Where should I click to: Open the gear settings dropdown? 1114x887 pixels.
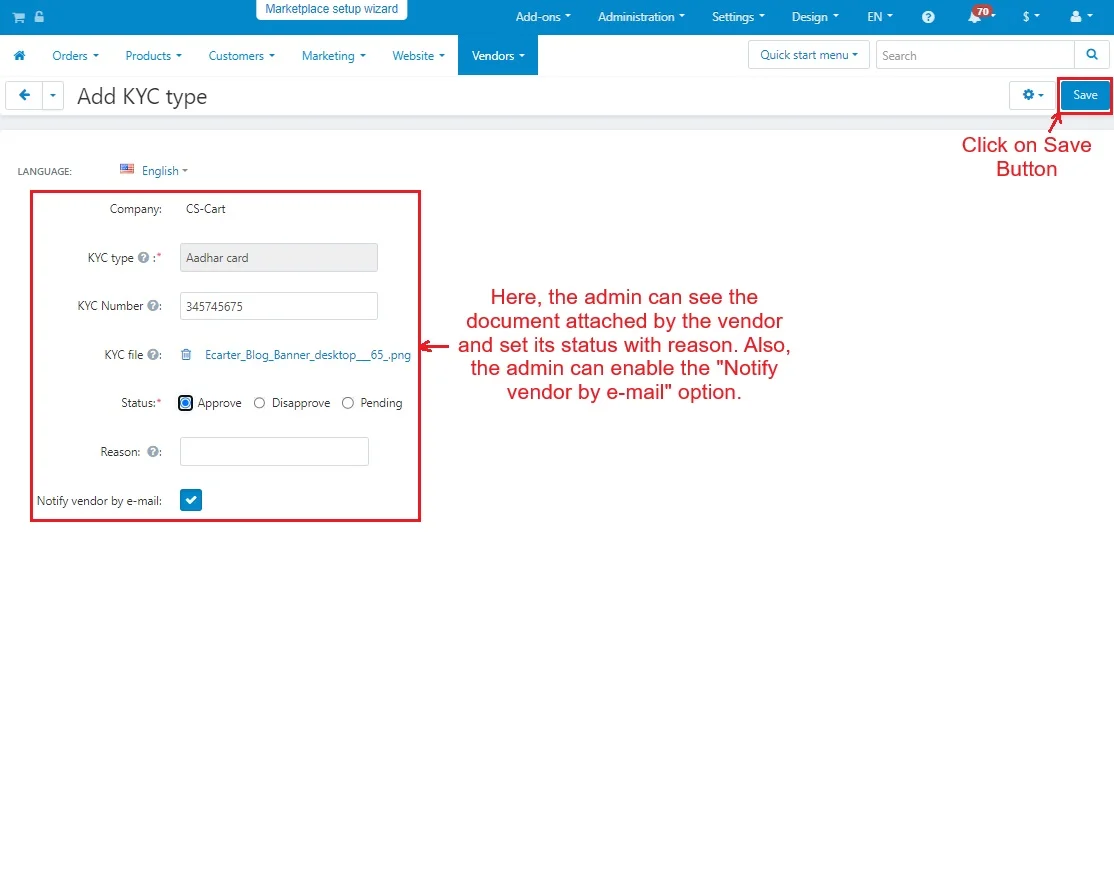tap(1032, 96)
